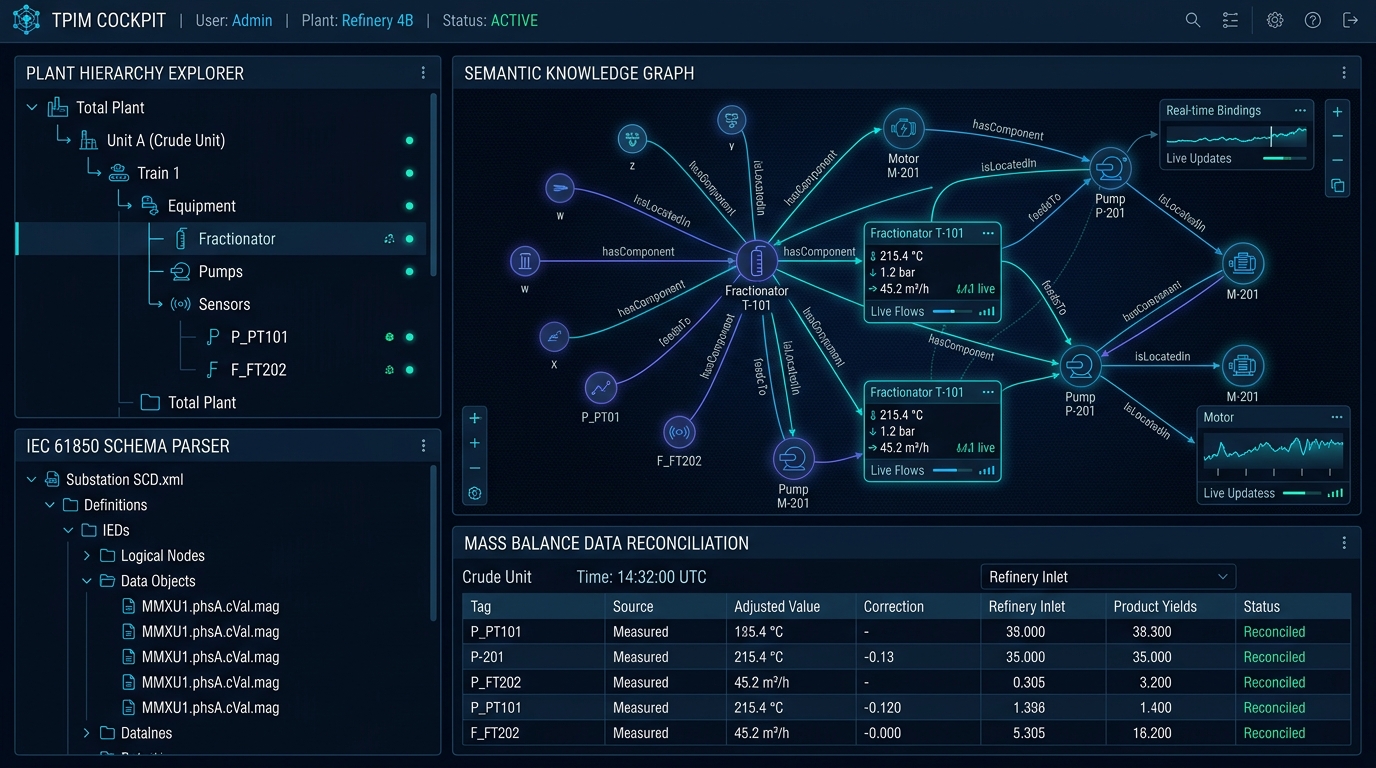The height and width of the screenshot is (768, 1376).
Task: Open IEC 61850 Schema Parser options menu
Action: (x=423, y=446)
